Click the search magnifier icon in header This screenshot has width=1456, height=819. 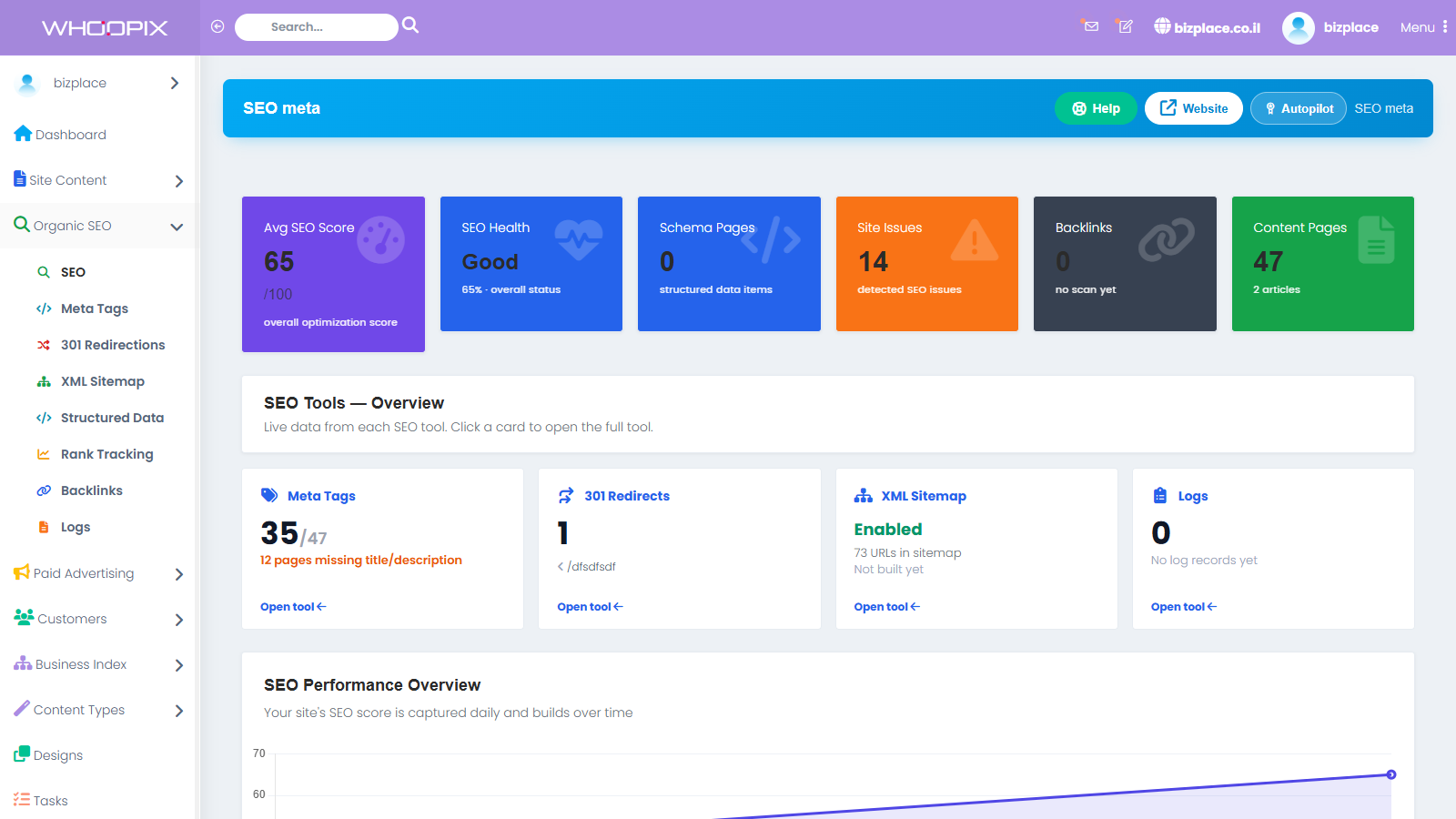point(410,25)
